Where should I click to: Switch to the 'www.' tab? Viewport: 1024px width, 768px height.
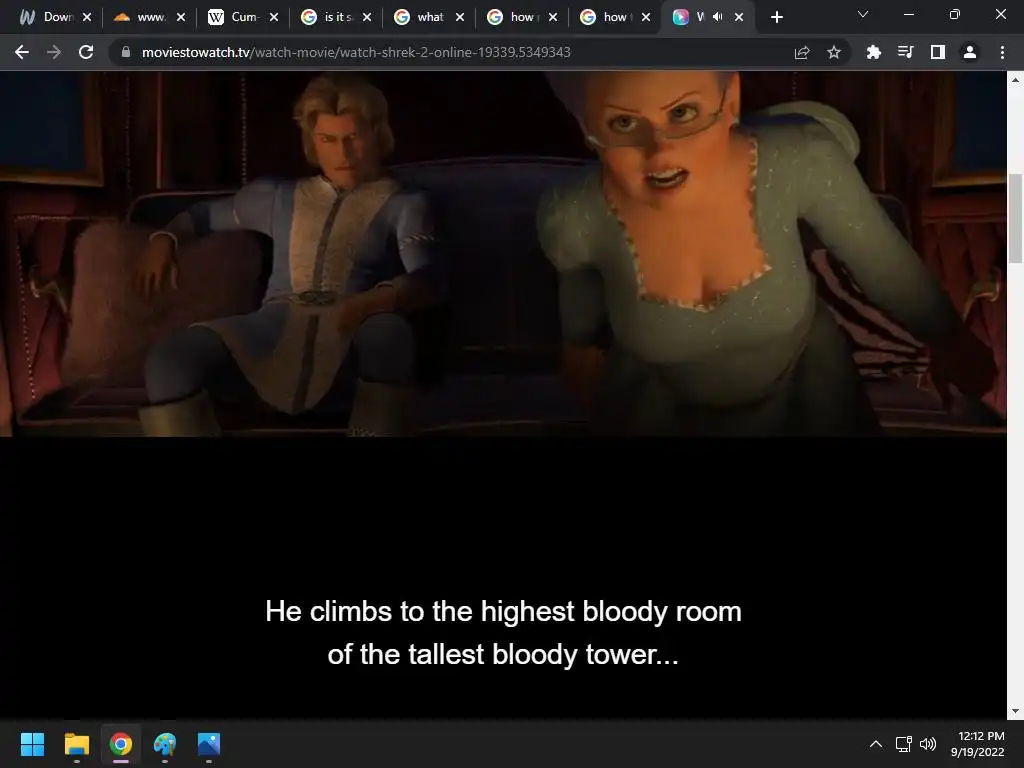coord(141,17)
